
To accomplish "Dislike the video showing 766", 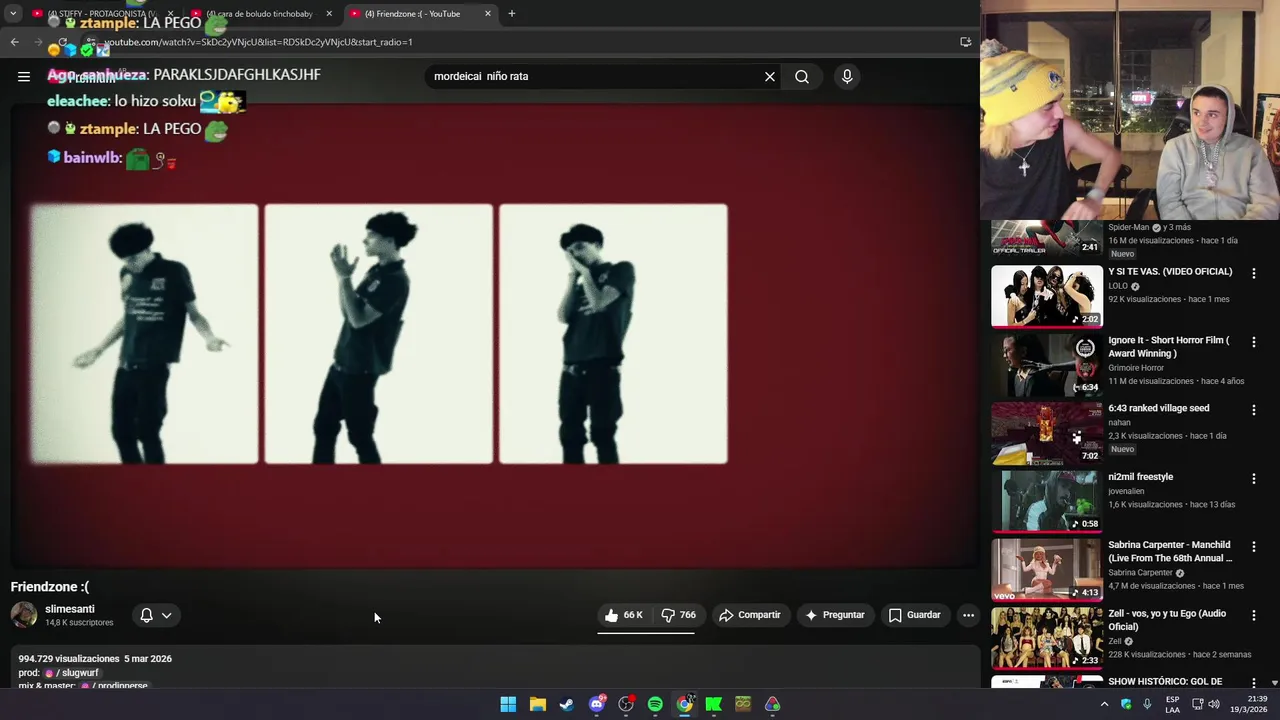I will (x=679, y=615).
